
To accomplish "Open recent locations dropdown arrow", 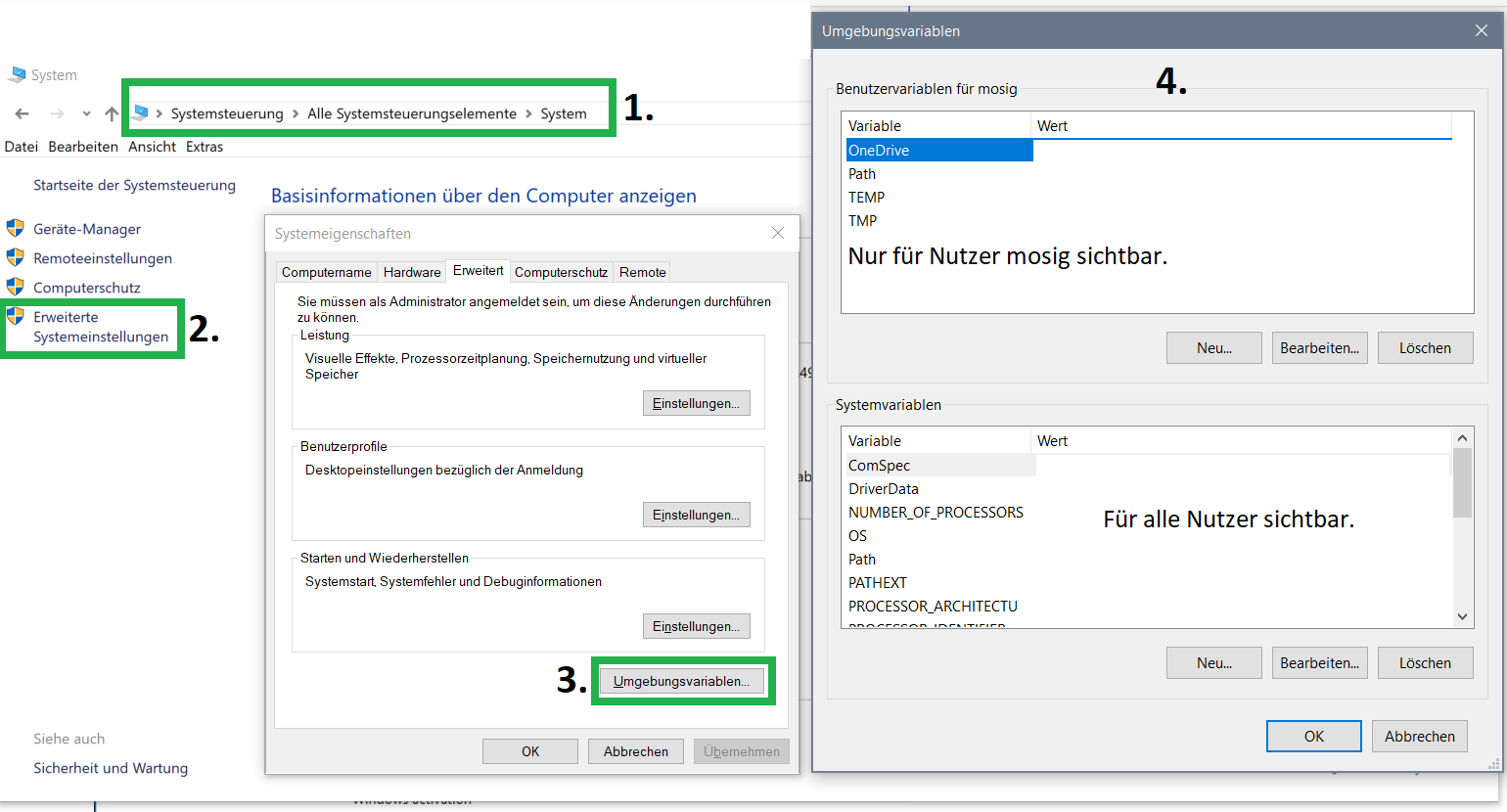I will click(86, 113).
